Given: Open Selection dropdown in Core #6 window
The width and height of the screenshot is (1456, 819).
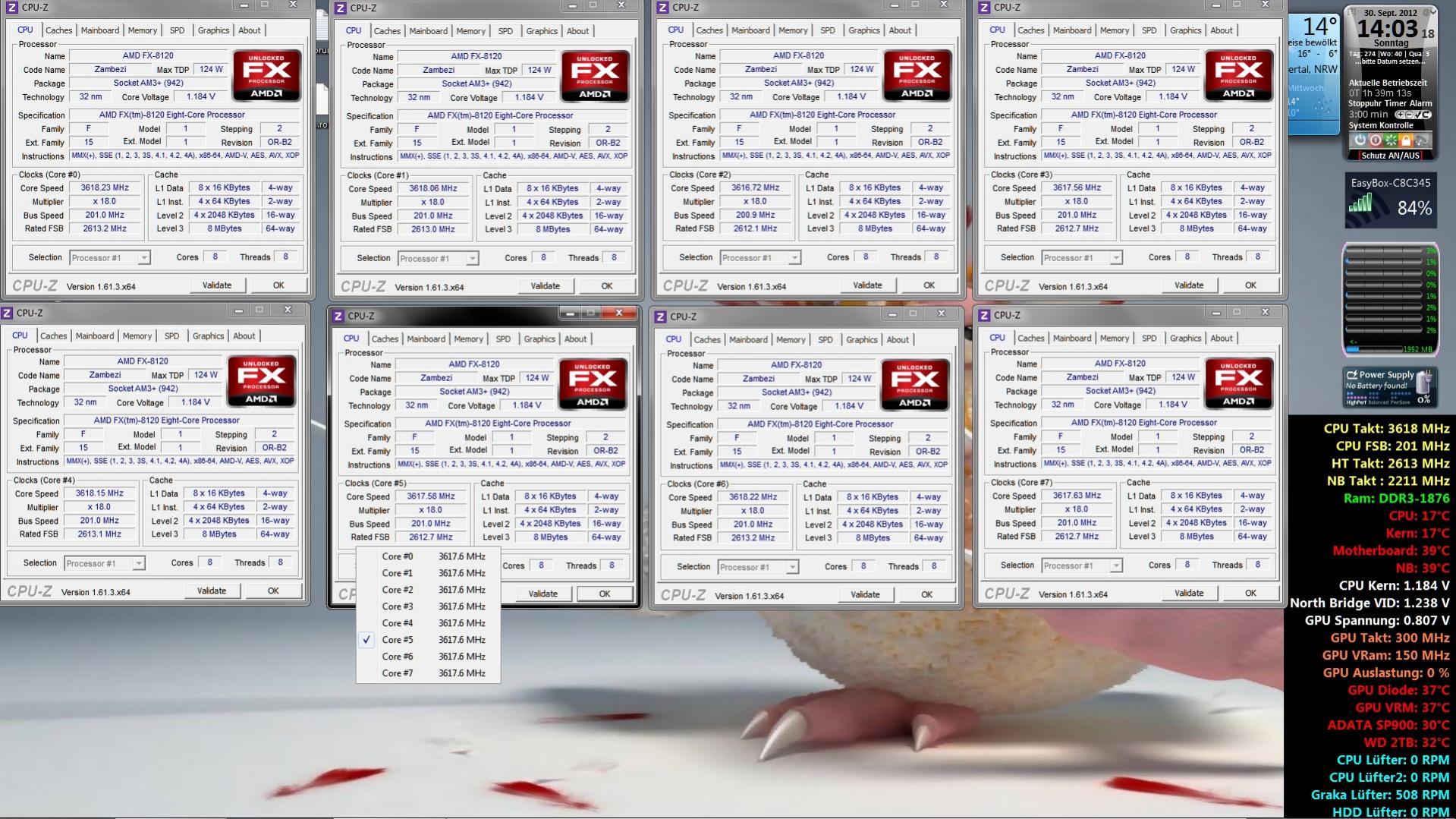Looking at the screenshot, I should pyautogui.click(x=758, y=567).
